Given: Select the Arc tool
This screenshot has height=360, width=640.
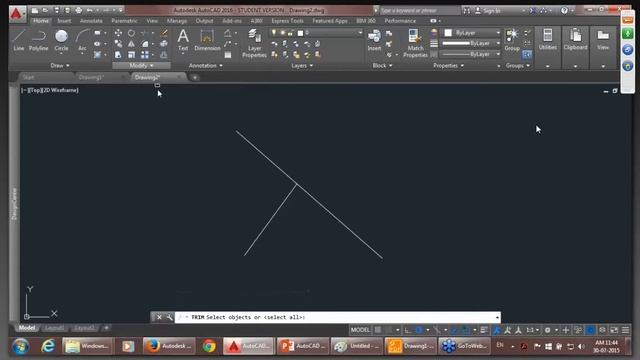Looking at the screenshot, I should click(x=82, y=40).
